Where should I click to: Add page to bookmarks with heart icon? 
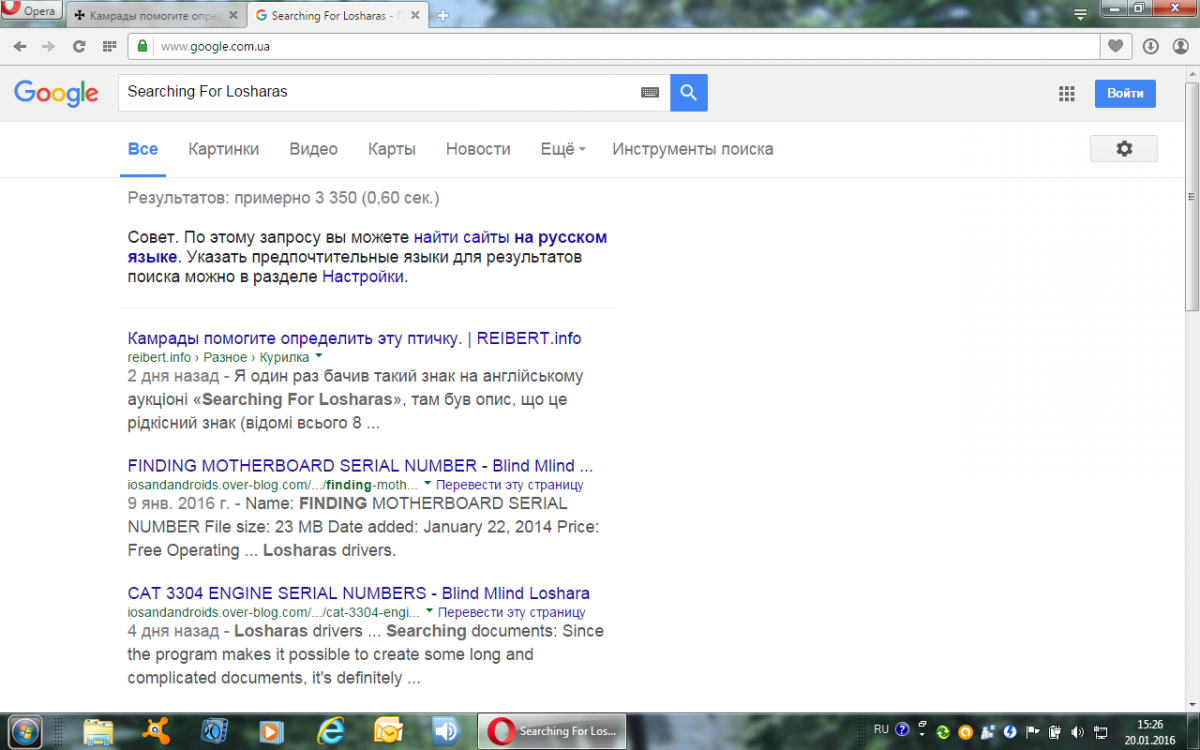pos(1115,46)
